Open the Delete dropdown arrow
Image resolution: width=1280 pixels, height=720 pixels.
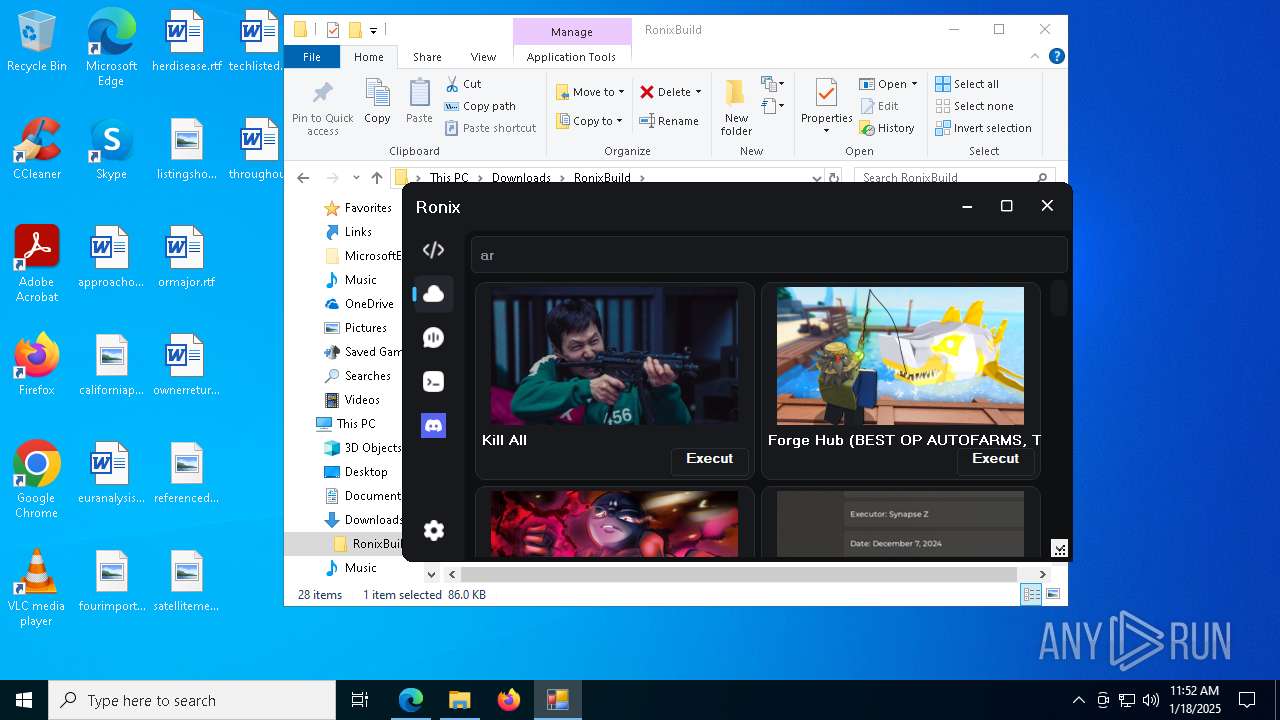(x=698, y=92)
